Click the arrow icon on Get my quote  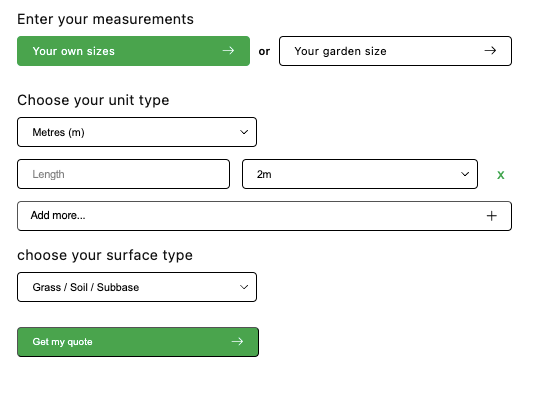237,342
